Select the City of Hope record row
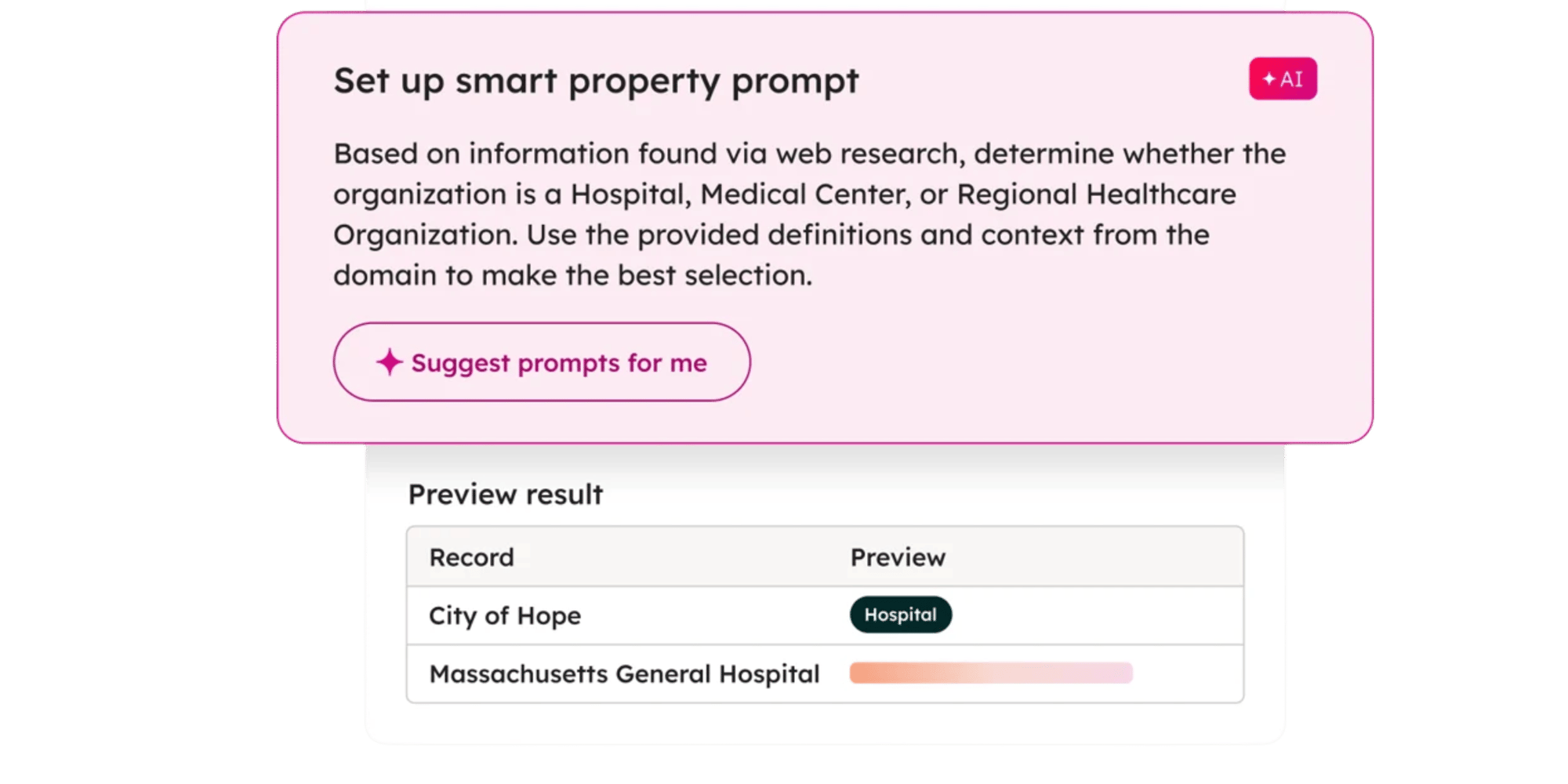Image resolution: width=1568 pixels, height=784 pixels. (x=825, y=615)
